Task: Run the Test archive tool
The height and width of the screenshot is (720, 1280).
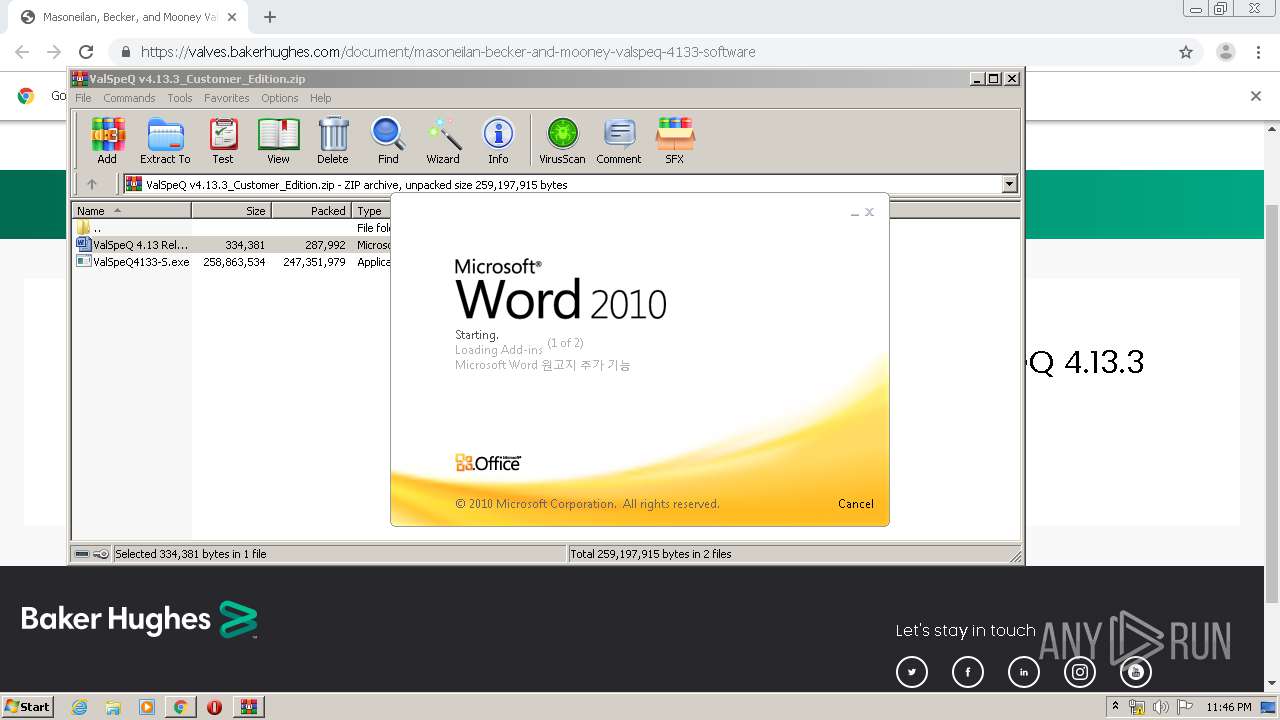Action: (223, 140)
